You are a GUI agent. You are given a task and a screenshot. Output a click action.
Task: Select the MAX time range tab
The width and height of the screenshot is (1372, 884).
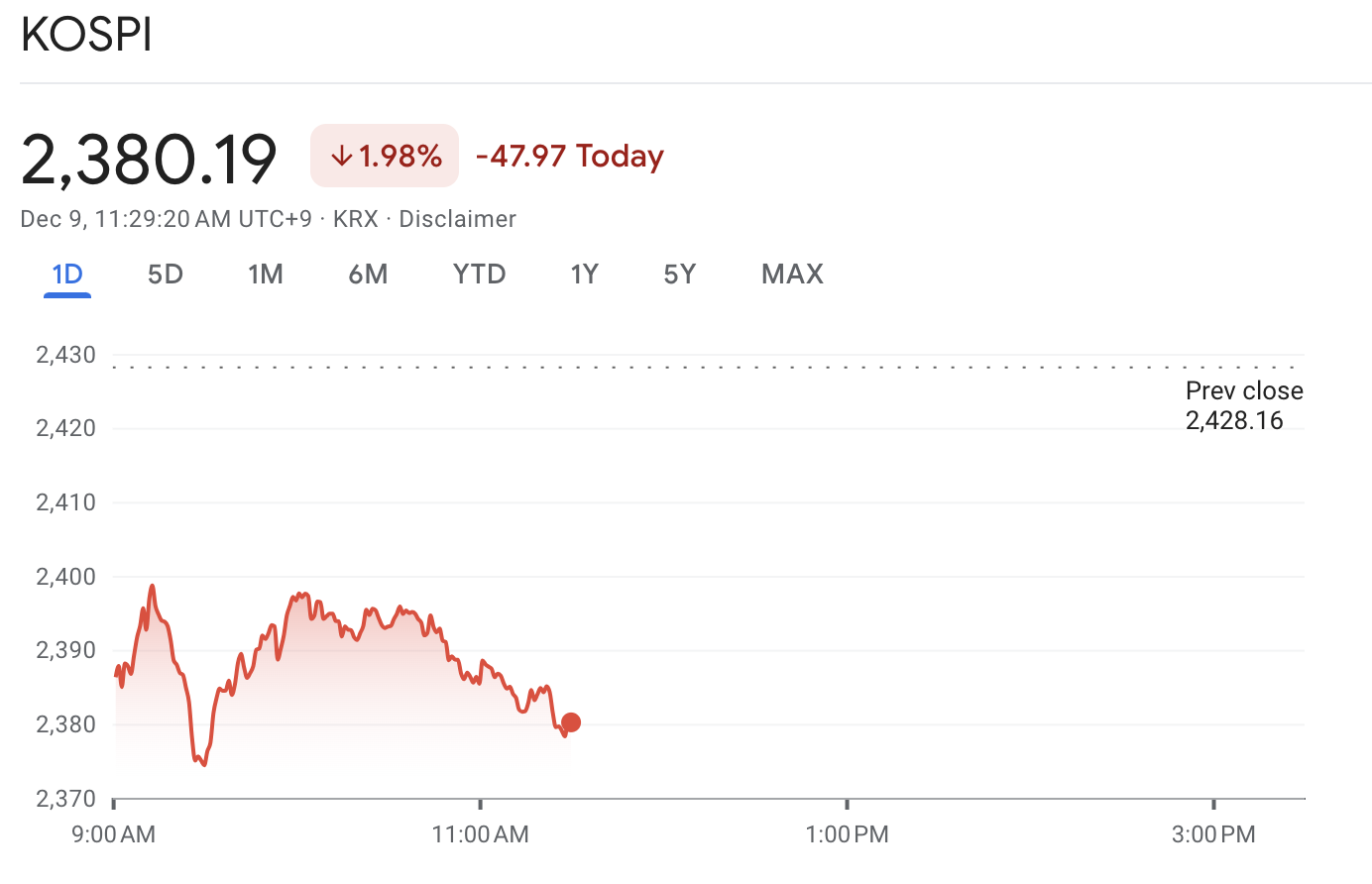tap(792, 275)
